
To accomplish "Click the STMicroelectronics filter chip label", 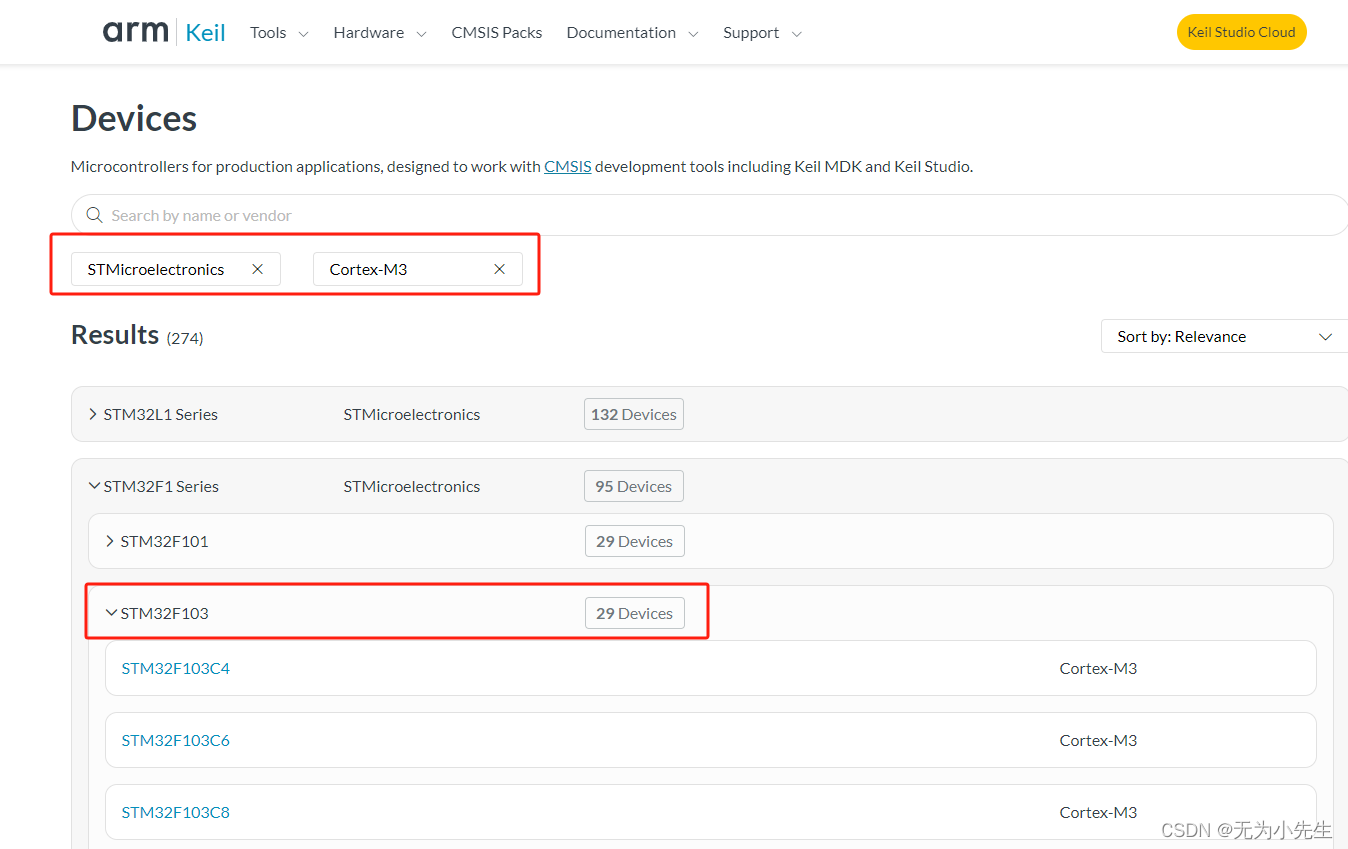I will pos(156,269).
